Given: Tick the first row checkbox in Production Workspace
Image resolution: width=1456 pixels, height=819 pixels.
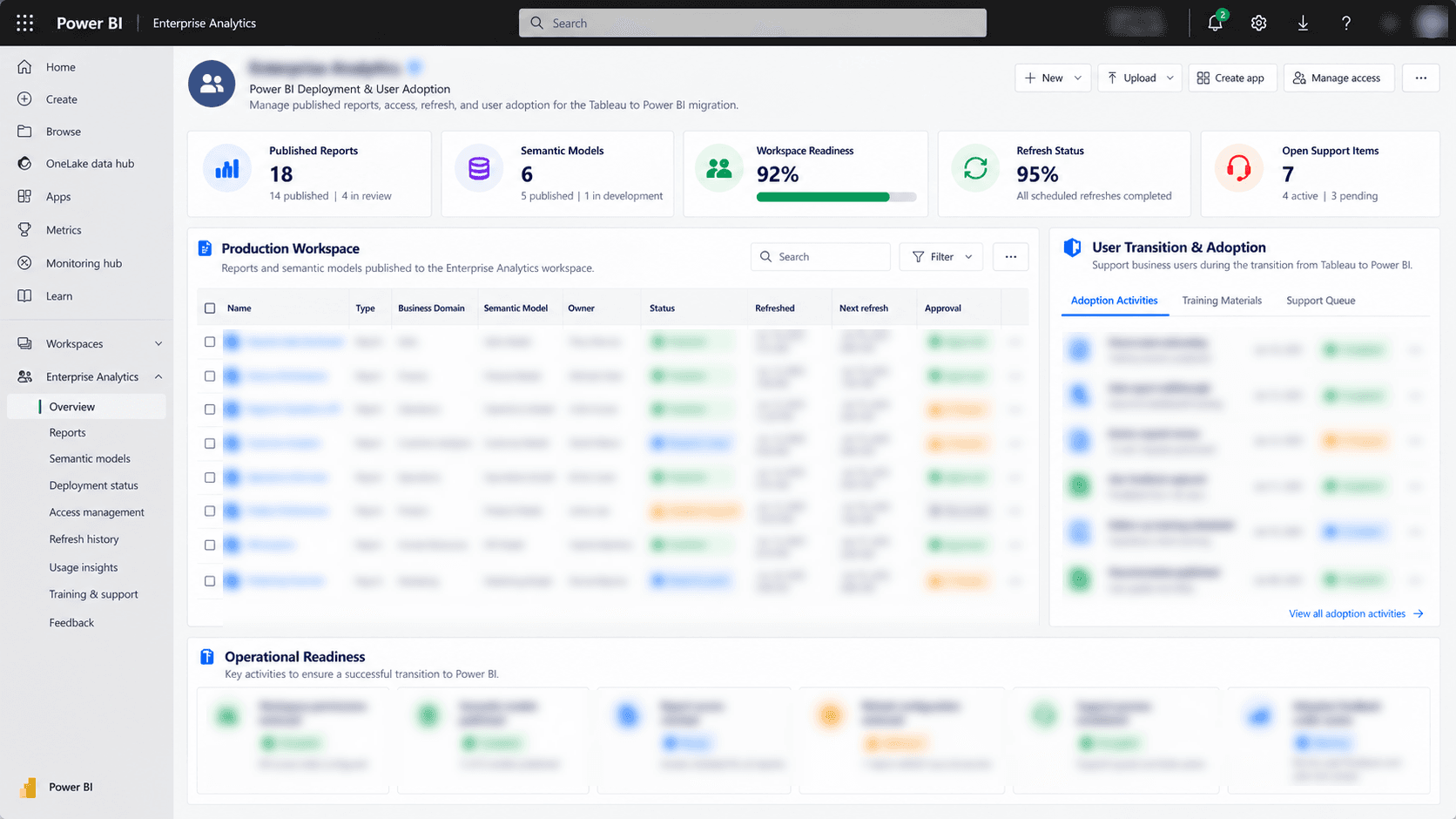Looking at the screenshot, I should click(x=210, y=342).
